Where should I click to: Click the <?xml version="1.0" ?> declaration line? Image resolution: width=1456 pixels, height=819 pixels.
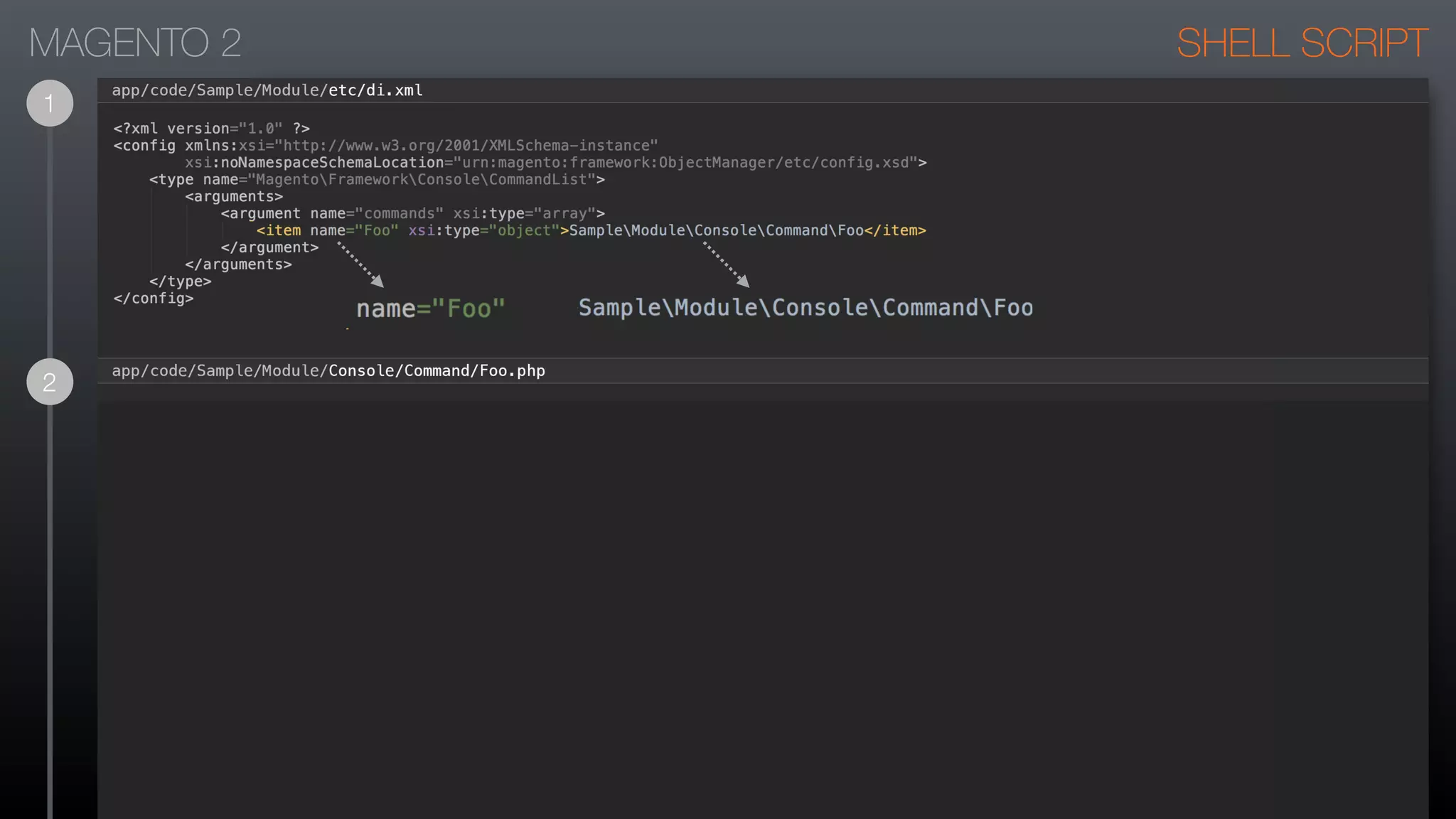212,129
